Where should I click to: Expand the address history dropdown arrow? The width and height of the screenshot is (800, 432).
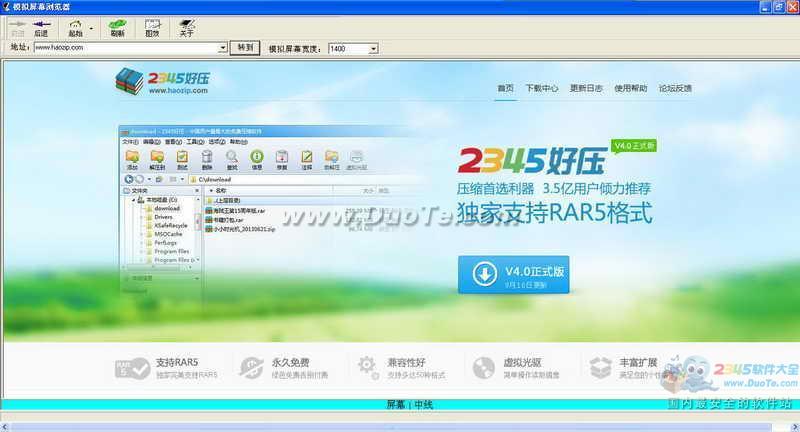(x=223, y=48)
